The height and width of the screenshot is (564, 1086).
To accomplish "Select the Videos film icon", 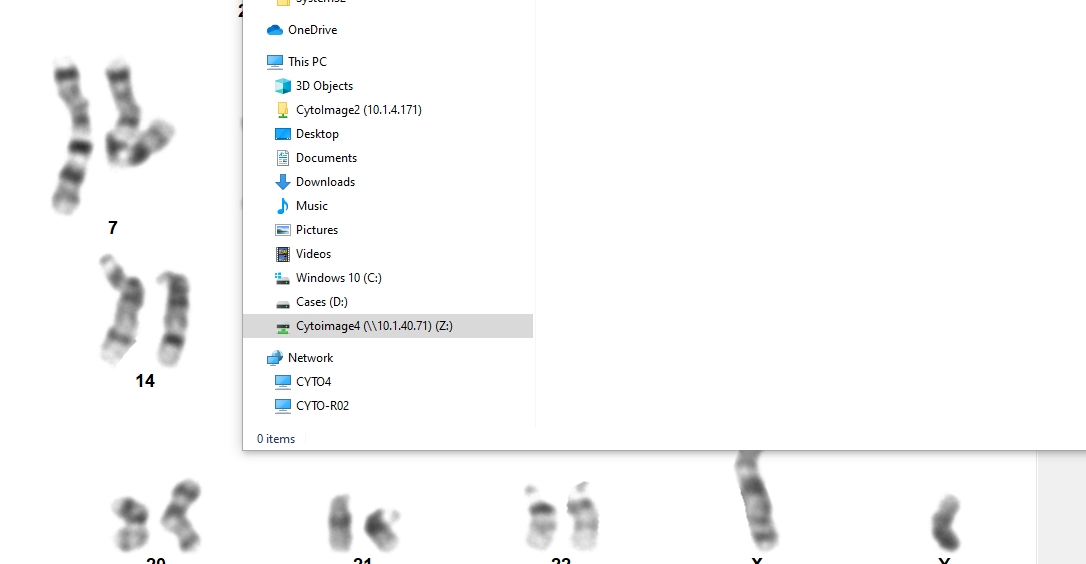I will [283, 254].
